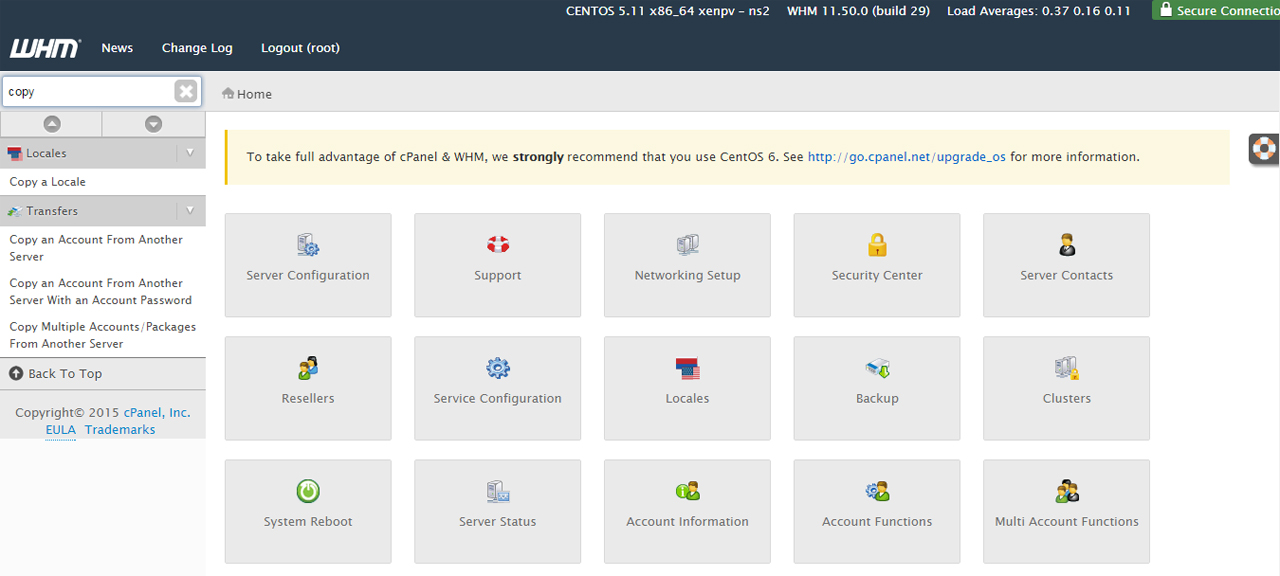
Task: Open System Reboot power icon
Action: 308,492
